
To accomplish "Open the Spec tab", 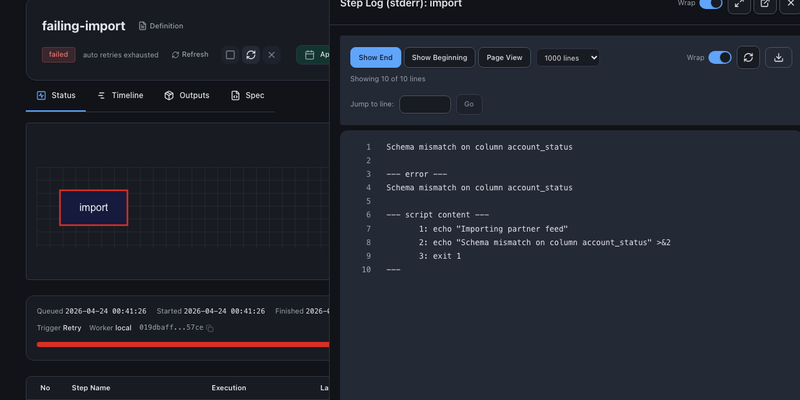I will pyautogui.click(x=247, y=95).
